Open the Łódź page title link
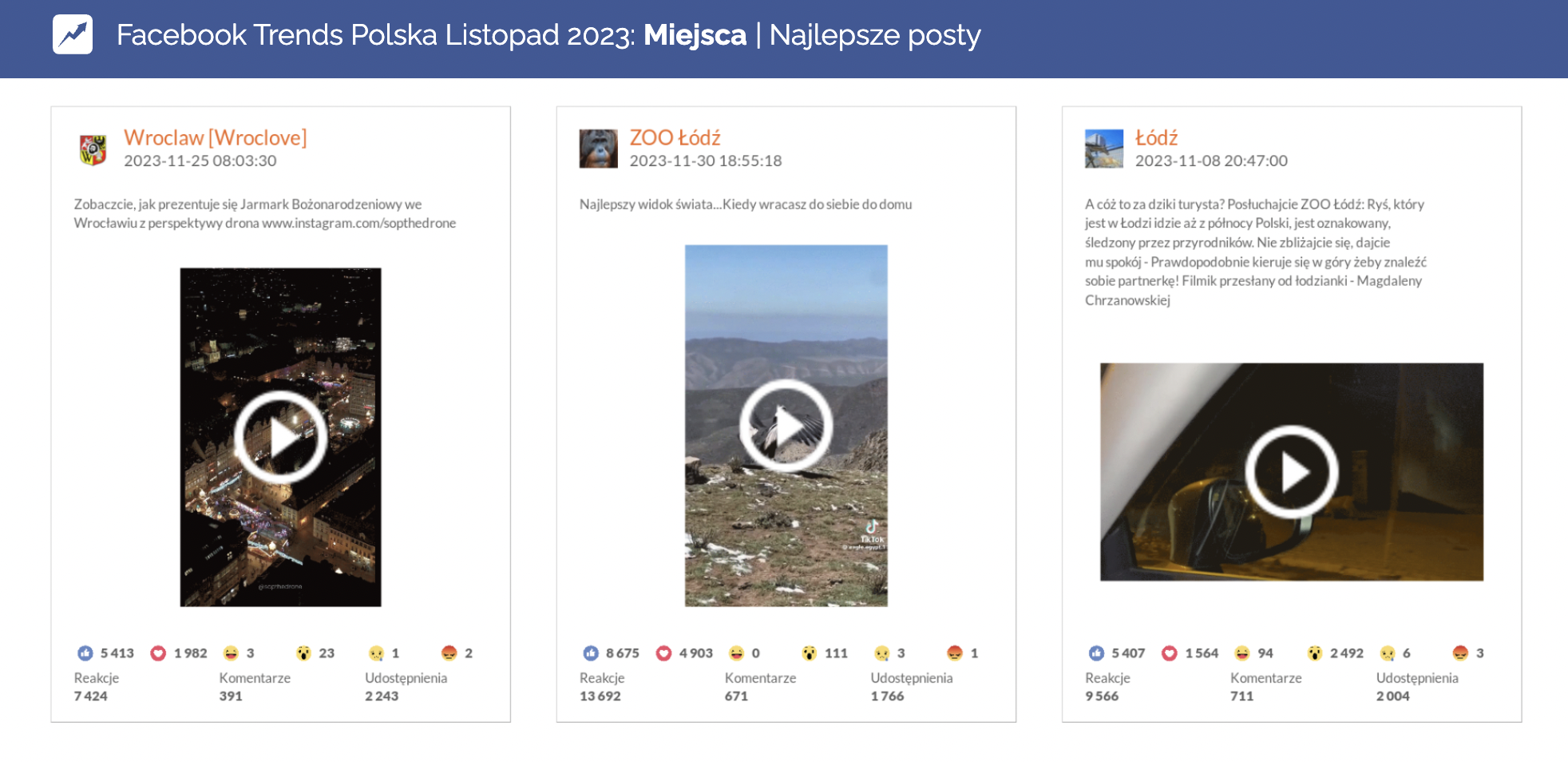The image size is (1568, 762). click(x=1156, y=137)
